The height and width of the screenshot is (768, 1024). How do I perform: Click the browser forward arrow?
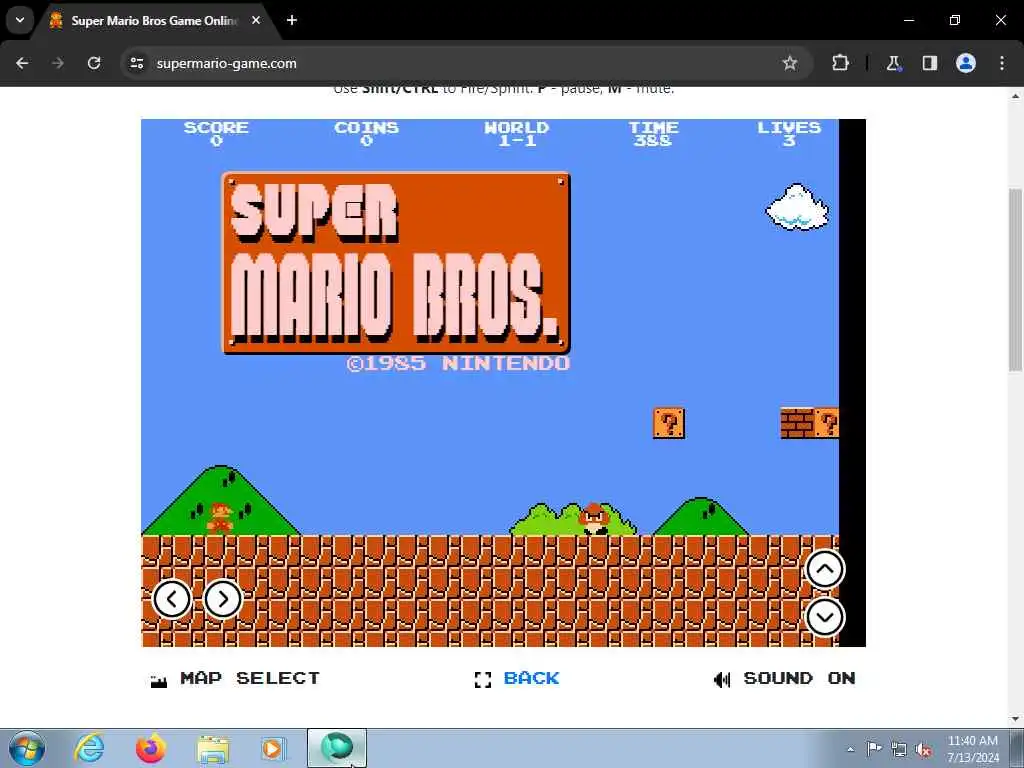pyautogui.click(x=58, y=63)
